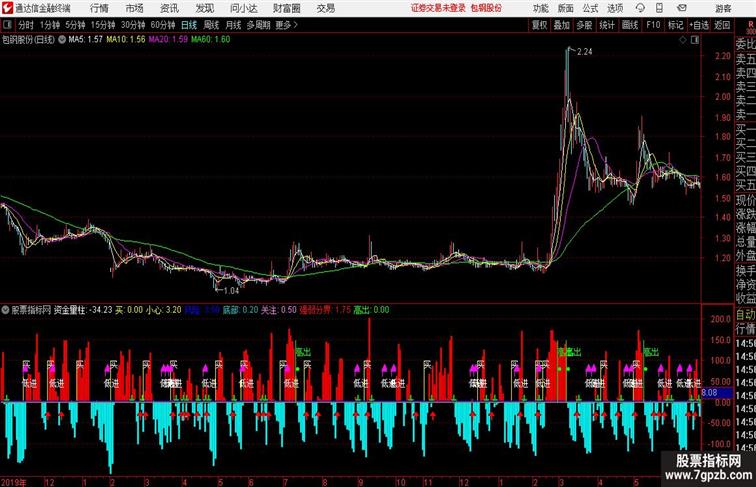Click the 1.04 low price marker

coord(231,291)
